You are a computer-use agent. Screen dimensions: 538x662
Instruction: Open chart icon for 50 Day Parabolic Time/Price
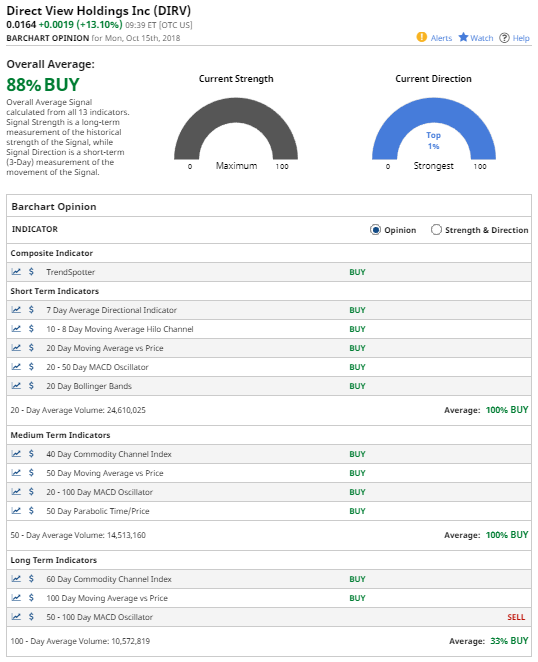point(16,510)
